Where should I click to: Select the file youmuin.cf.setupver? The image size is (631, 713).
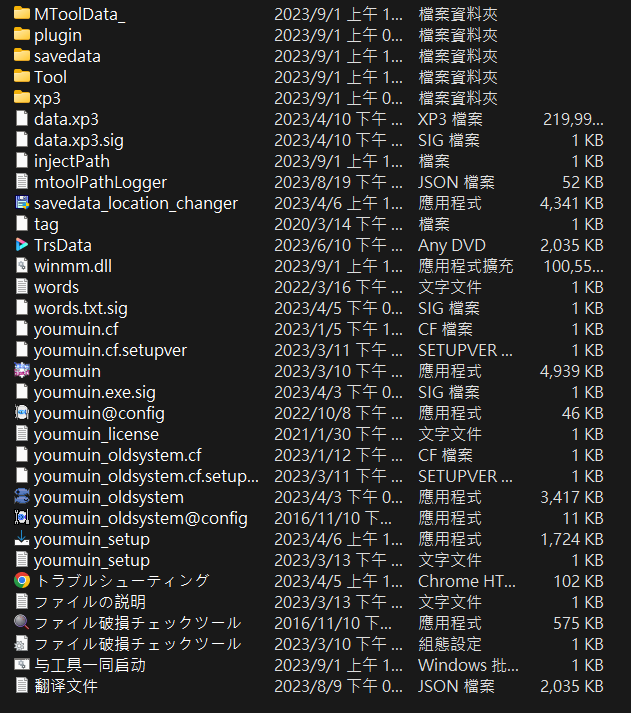(x=110, y=350)
